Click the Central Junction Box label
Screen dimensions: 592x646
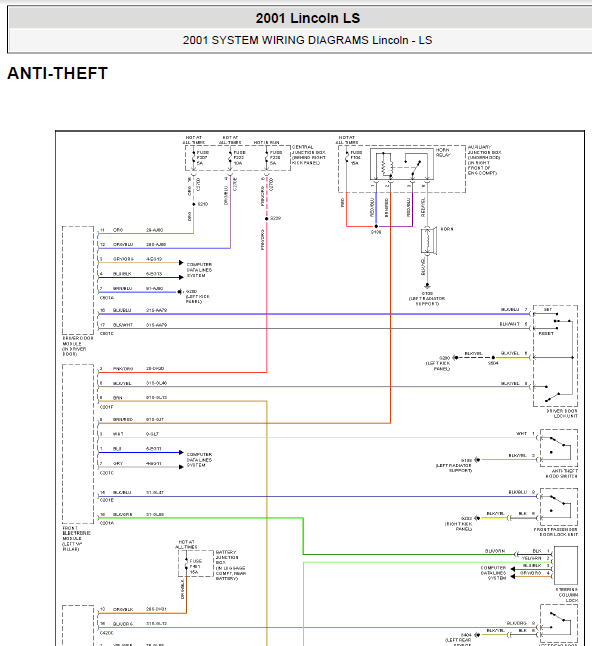click(309, 155)
